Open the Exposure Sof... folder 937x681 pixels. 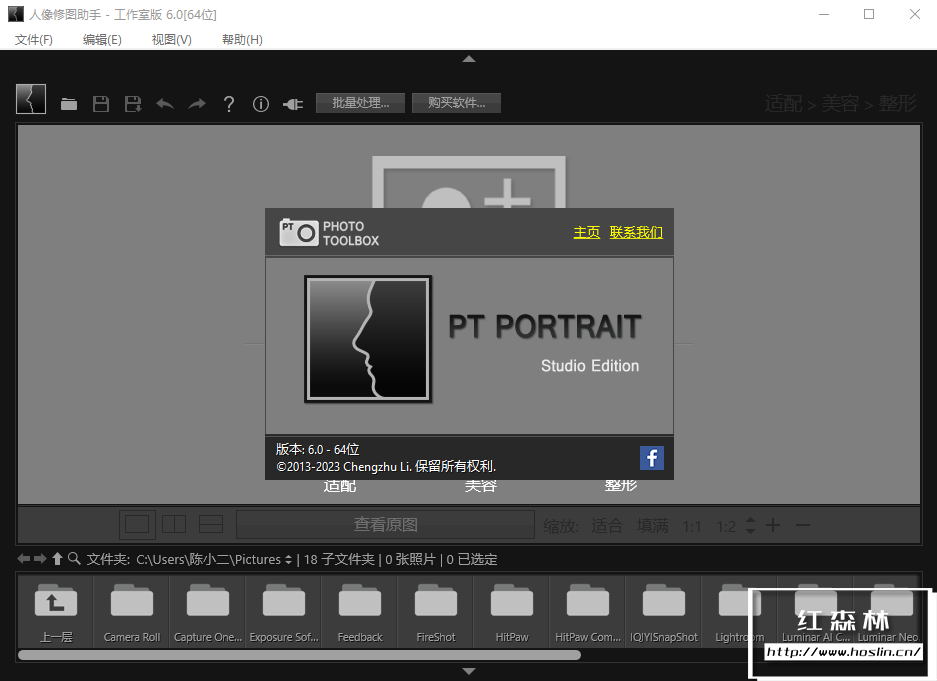click(x=284, y=611)
